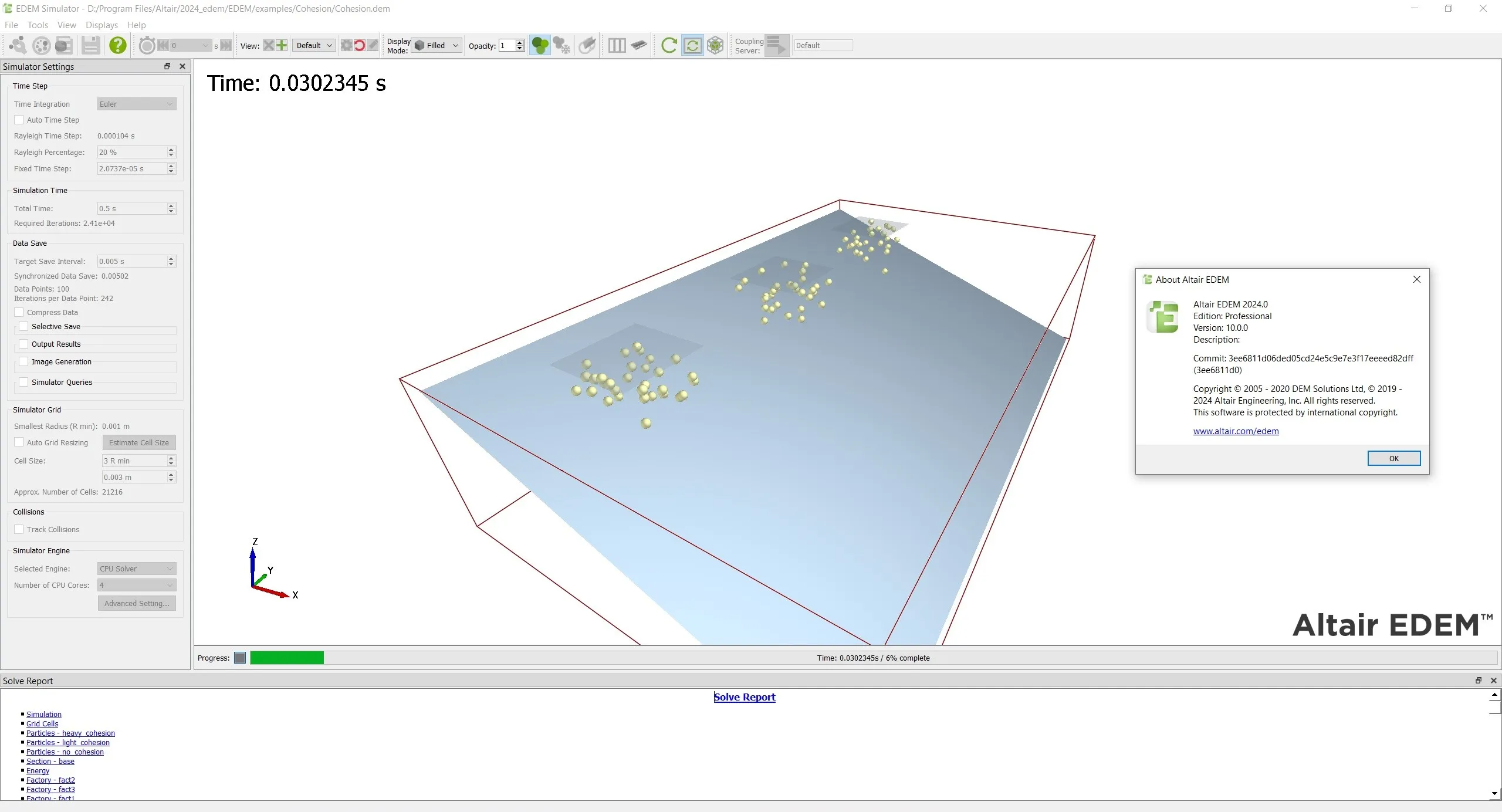Click the save disk toolbar icon
Image resolution: width=1502 pixels, height=812 pixels.
pyautogui.click(x=90, y=45)
